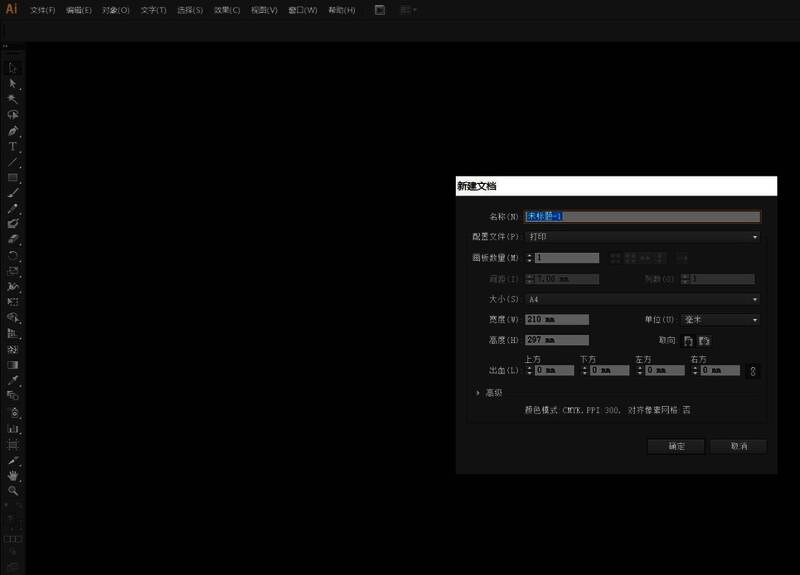This screenshot has height=575, width=800.
Task: Select the Direct Selection tool
Action: [13, 83]
